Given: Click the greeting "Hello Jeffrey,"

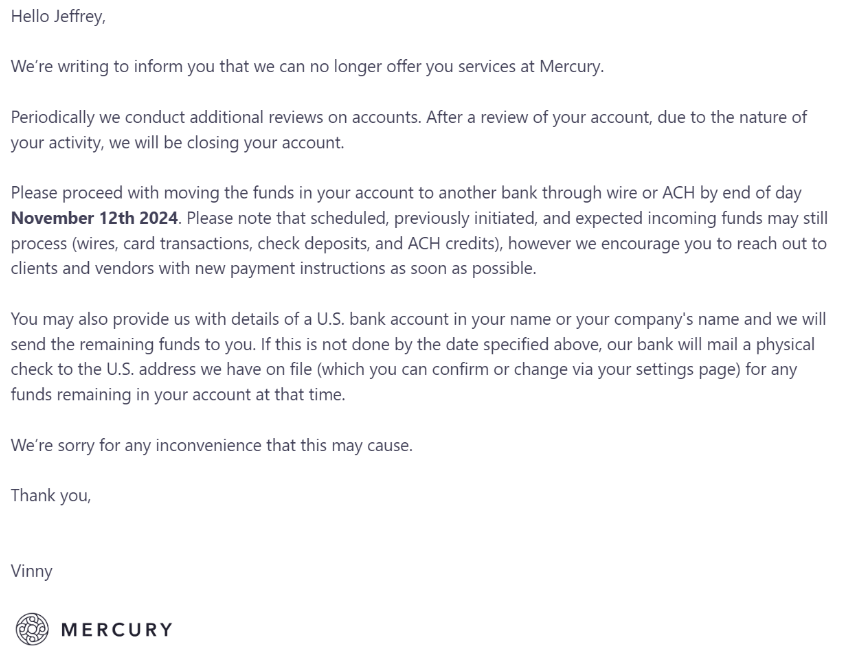Looking at the screenshot, I should point(58,16).
